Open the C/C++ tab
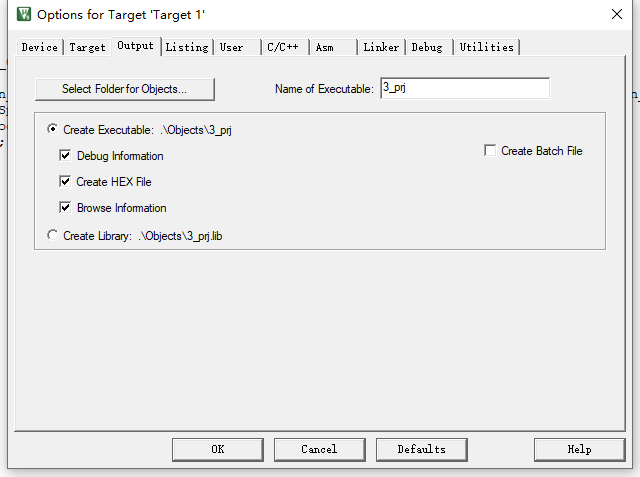Image resolution: width=640 pixels, height=477 pixels. 282,47
